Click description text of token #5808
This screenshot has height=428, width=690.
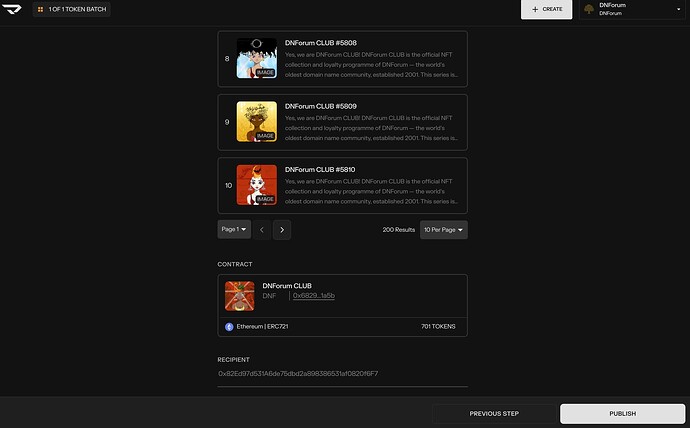point(371,65)
